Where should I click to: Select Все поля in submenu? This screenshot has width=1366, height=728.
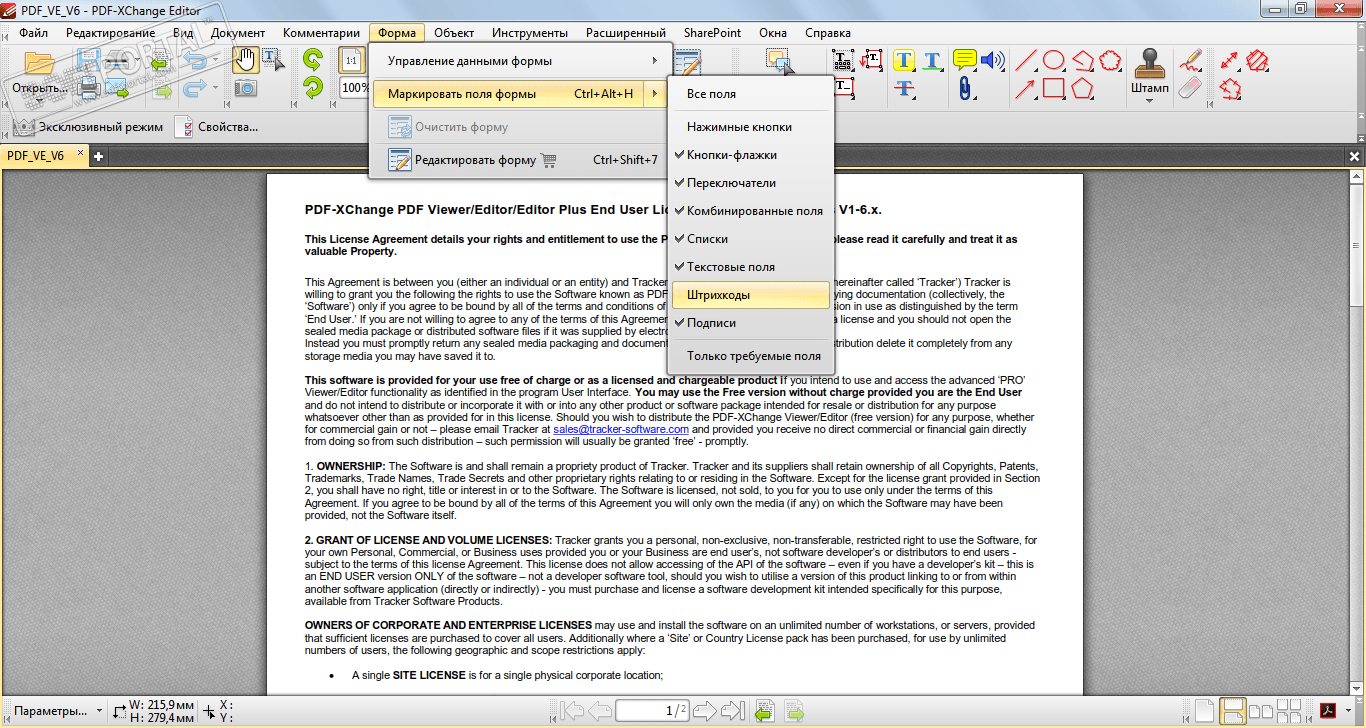pyautogui.click(x=750, y=94)
